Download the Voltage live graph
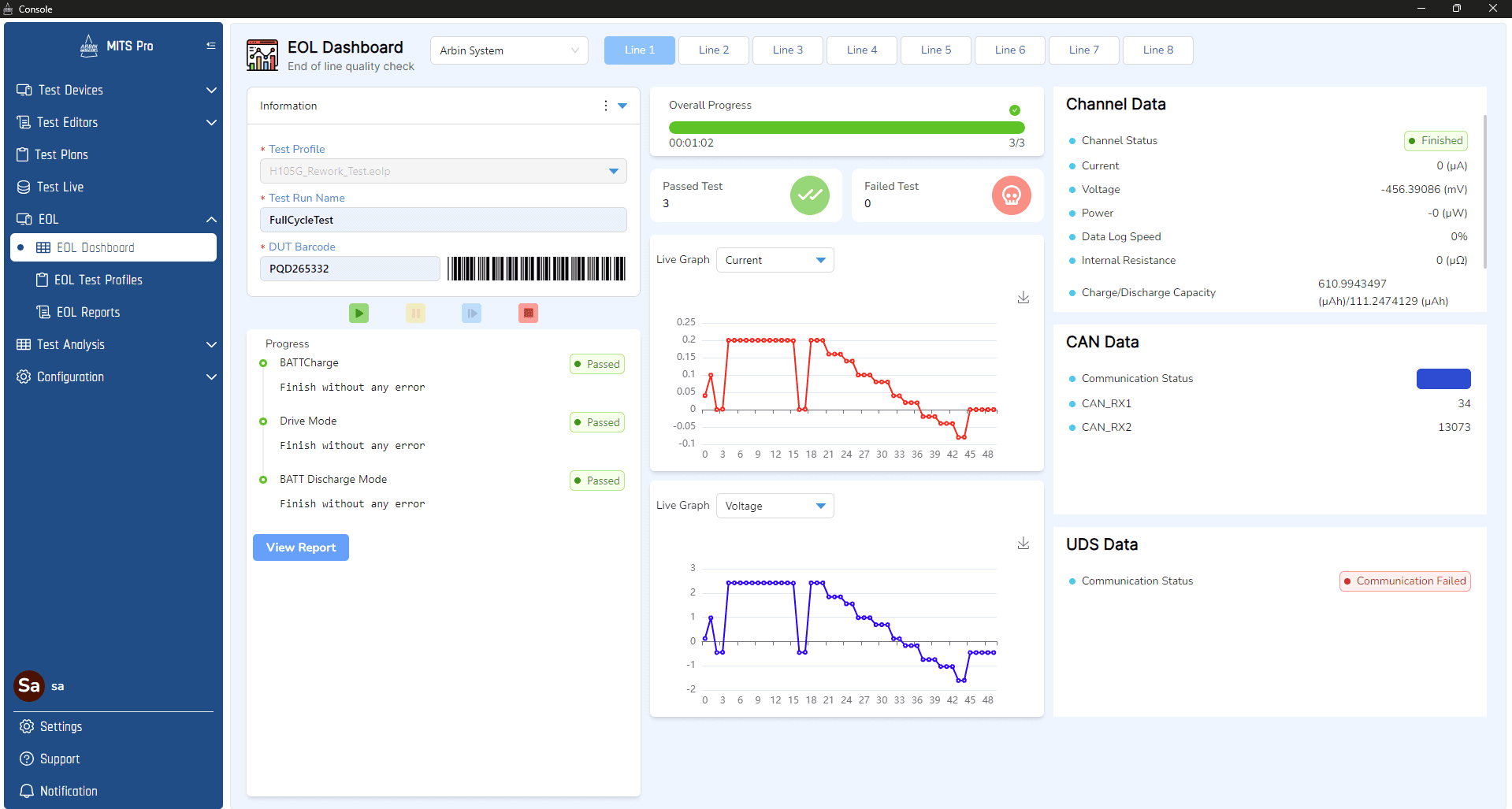The width and height of the screenshot is (1512, 809). [1023, 543]
